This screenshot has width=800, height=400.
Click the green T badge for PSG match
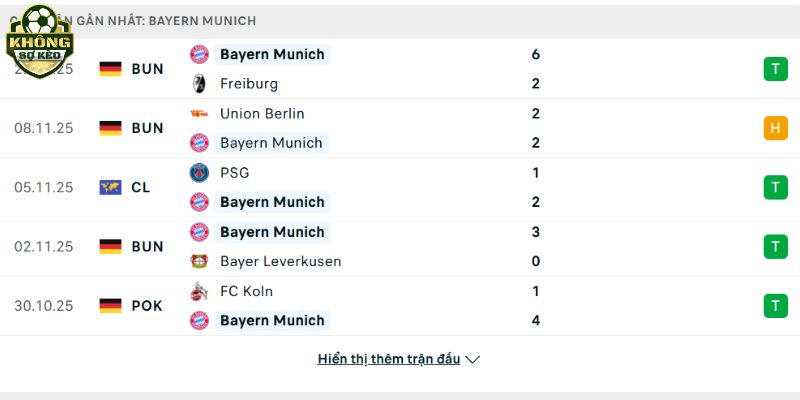coord(775,187)
